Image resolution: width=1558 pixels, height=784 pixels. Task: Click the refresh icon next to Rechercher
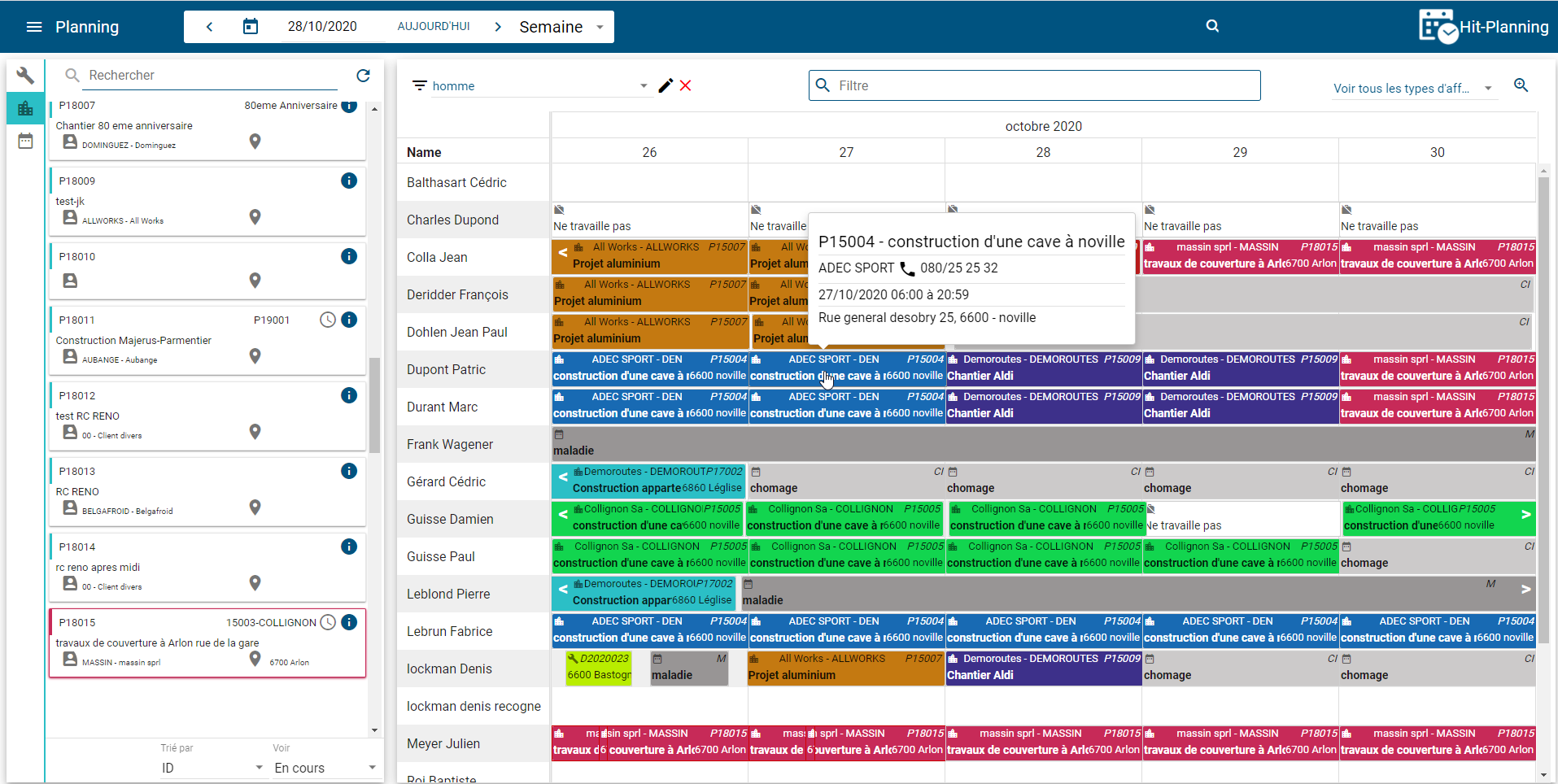click(363, 75)
